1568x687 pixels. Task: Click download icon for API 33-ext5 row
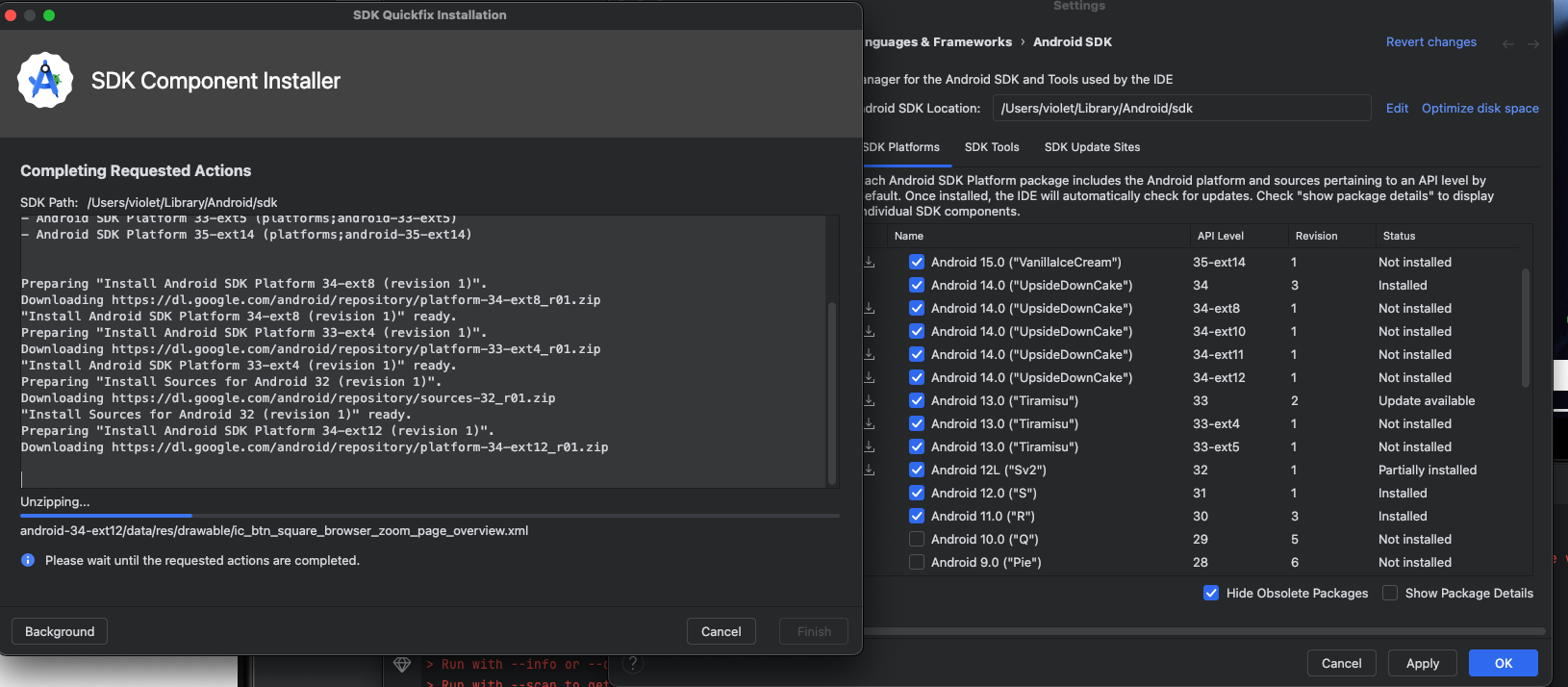click(x=870, y=446)
